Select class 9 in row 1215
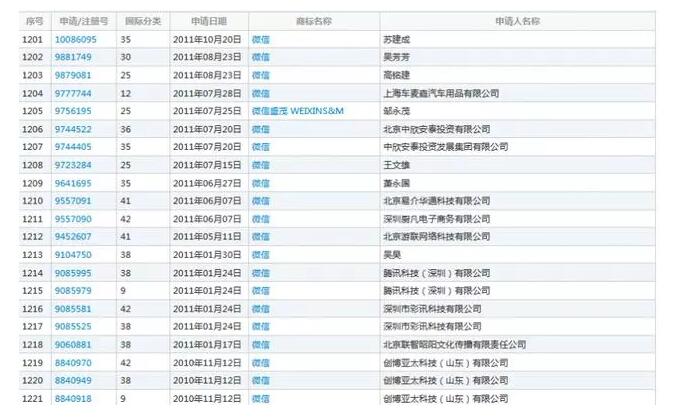The height and width of the screenshot is (420, 674). click(123, 291)
